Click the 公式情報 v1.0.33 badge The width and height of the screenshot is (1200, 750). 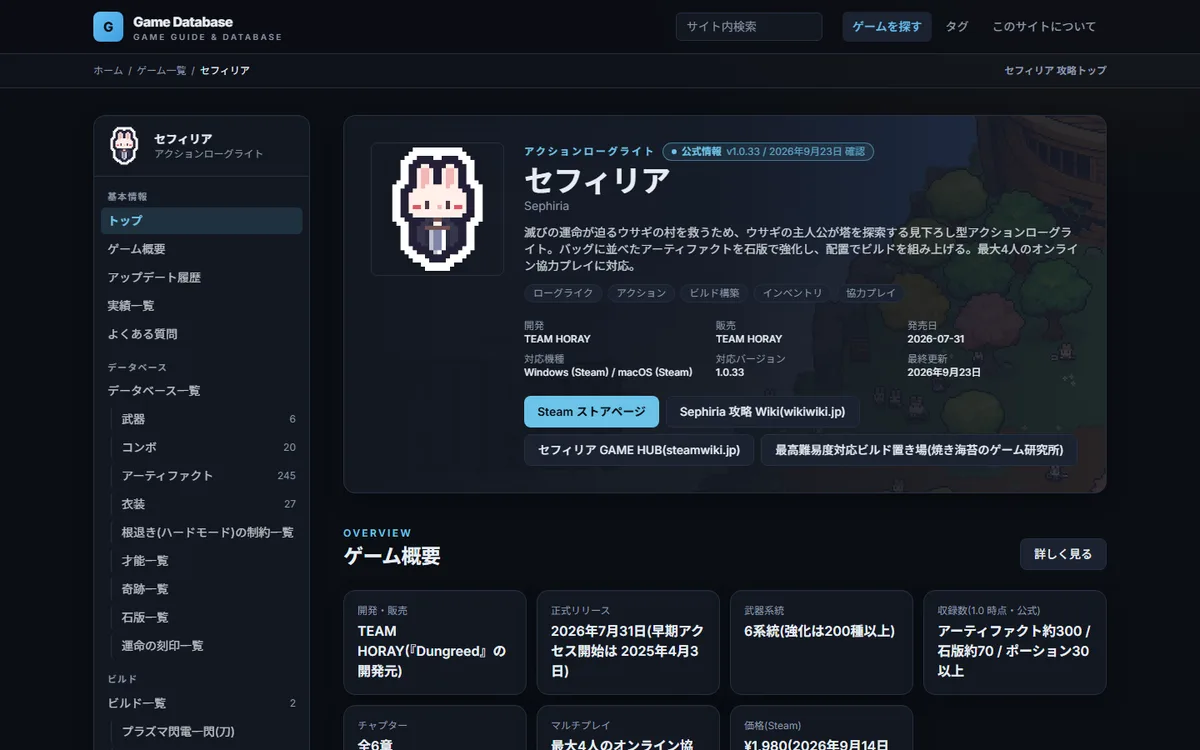tap(769, 151)
